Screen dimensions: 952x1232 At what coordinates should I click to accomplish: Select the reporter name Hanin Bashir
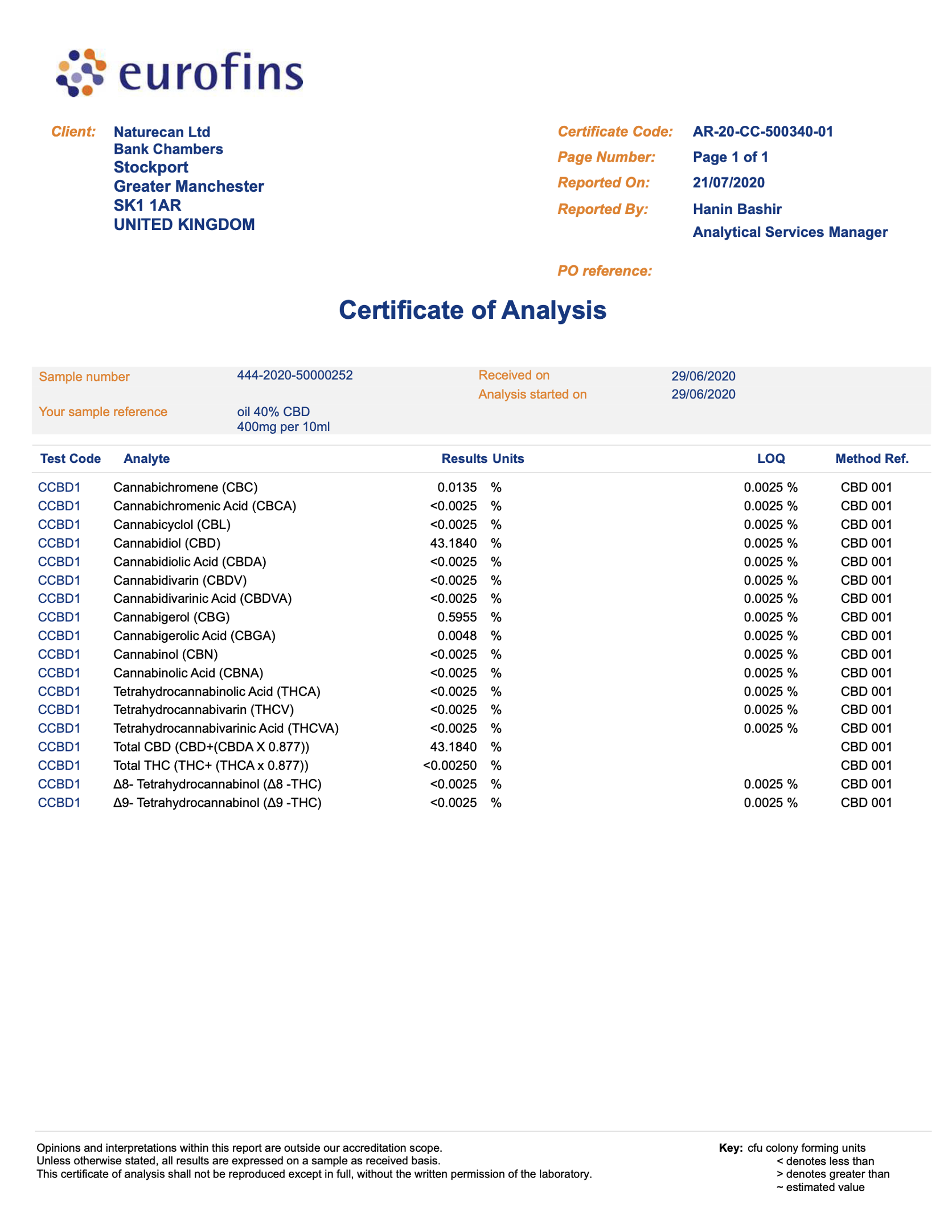coord(737,209)
